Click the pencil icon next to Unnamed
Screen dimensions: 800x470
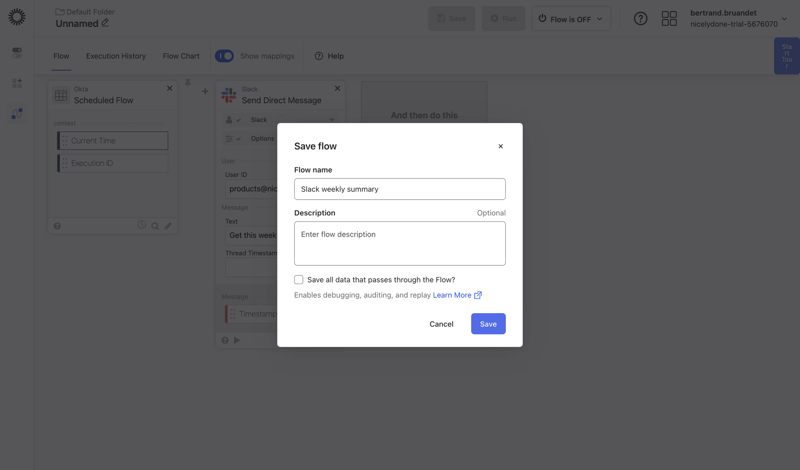point(105,23)
